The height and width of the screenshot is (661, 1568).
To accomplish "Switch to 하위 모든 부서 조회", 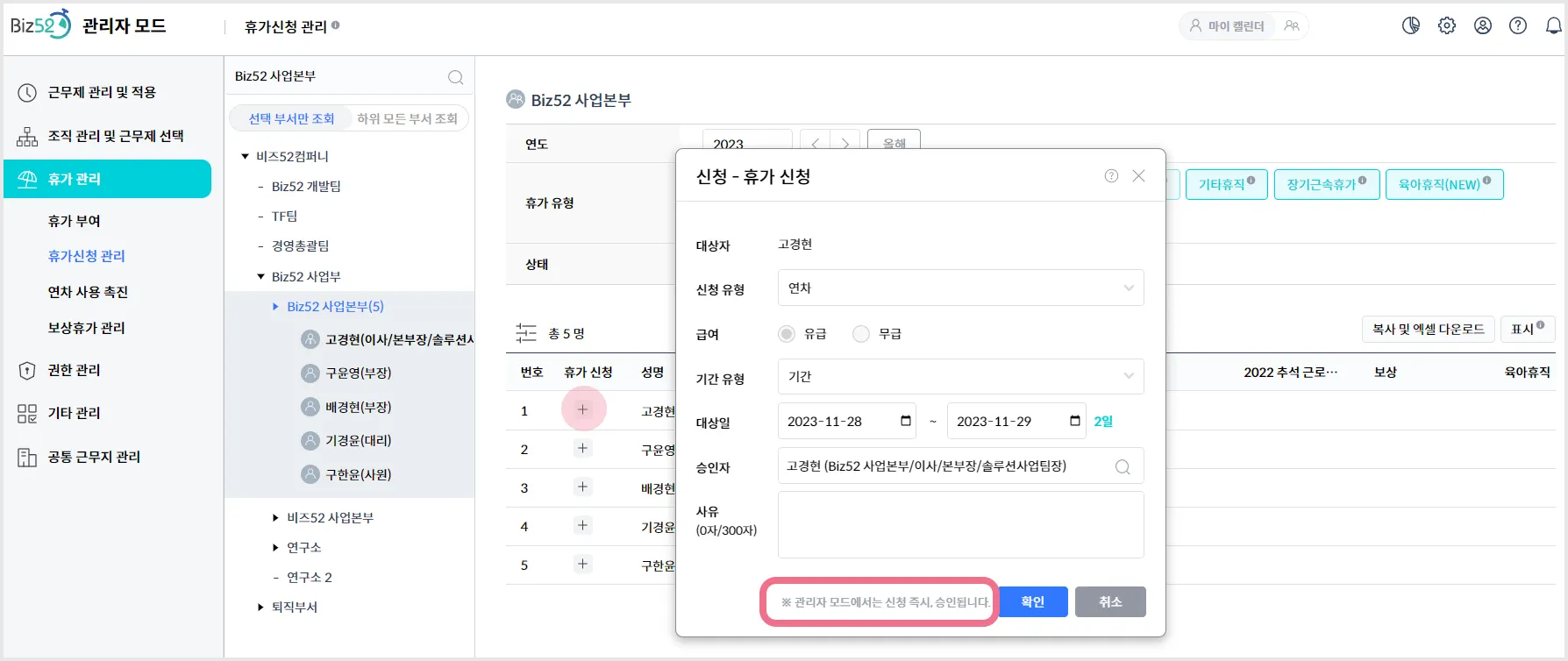I will [x=408, y=118].
